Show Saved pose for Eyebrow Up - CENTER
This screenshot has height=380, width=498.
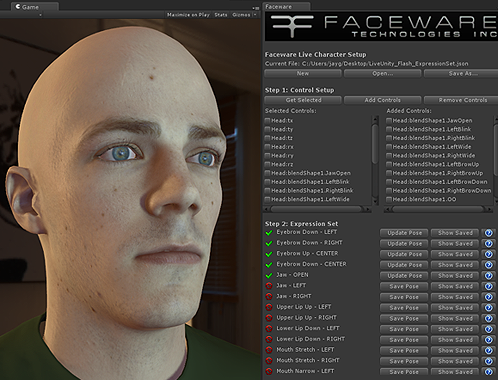(x=455, y=254)
